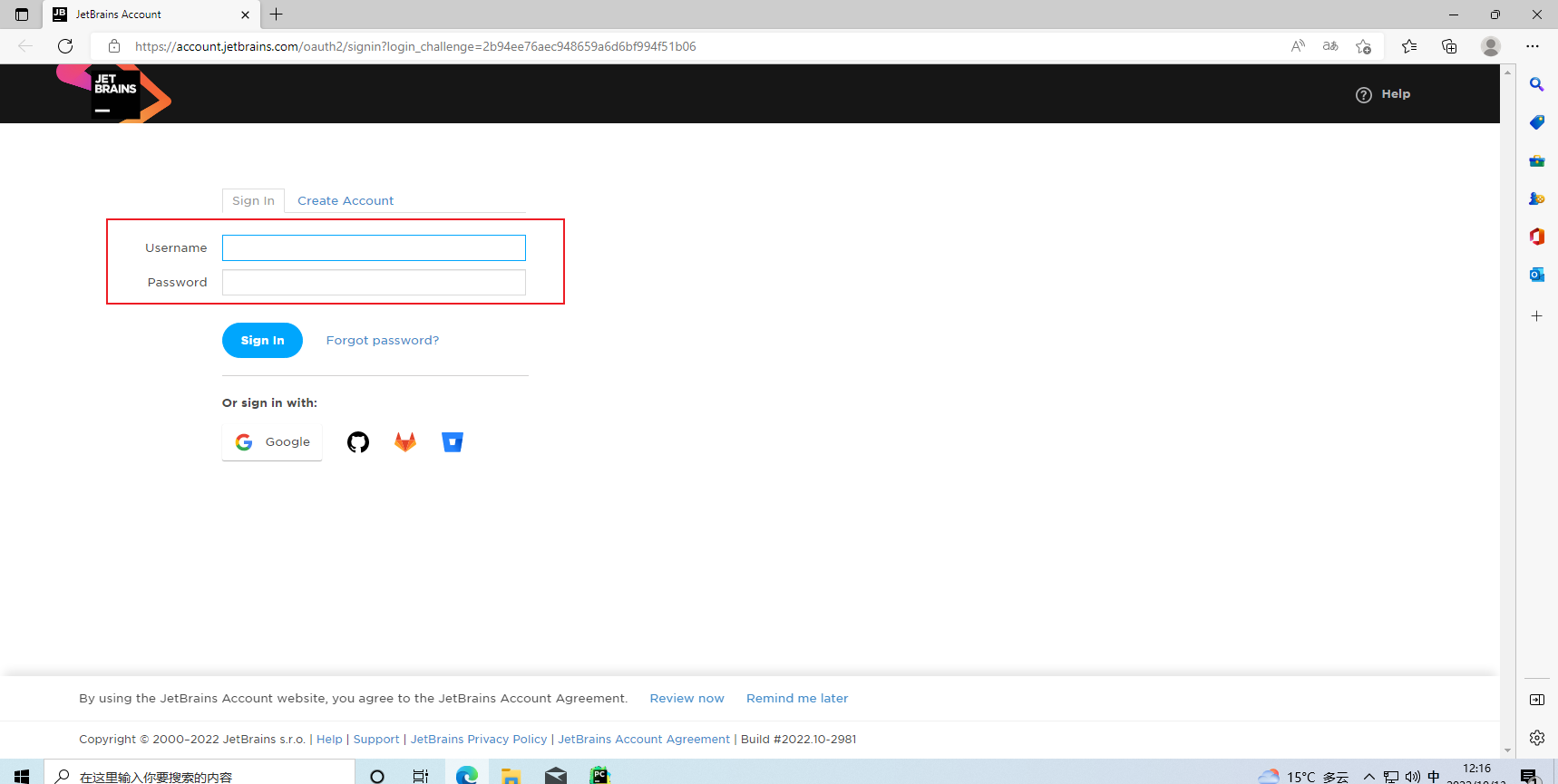
Task: Open the volume icon in tray
Action: (1413, 777)
